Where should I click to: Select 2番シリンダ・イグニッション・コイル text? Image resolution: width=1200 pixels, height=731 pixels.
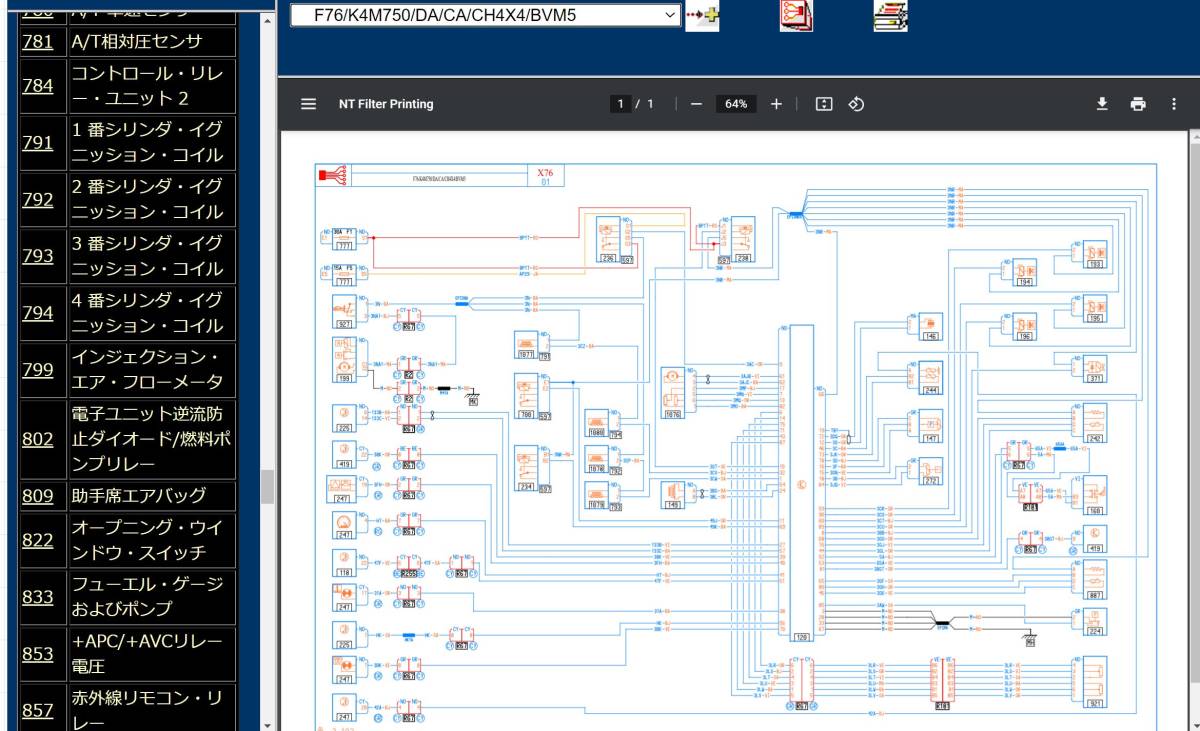(x=147, y=200)
